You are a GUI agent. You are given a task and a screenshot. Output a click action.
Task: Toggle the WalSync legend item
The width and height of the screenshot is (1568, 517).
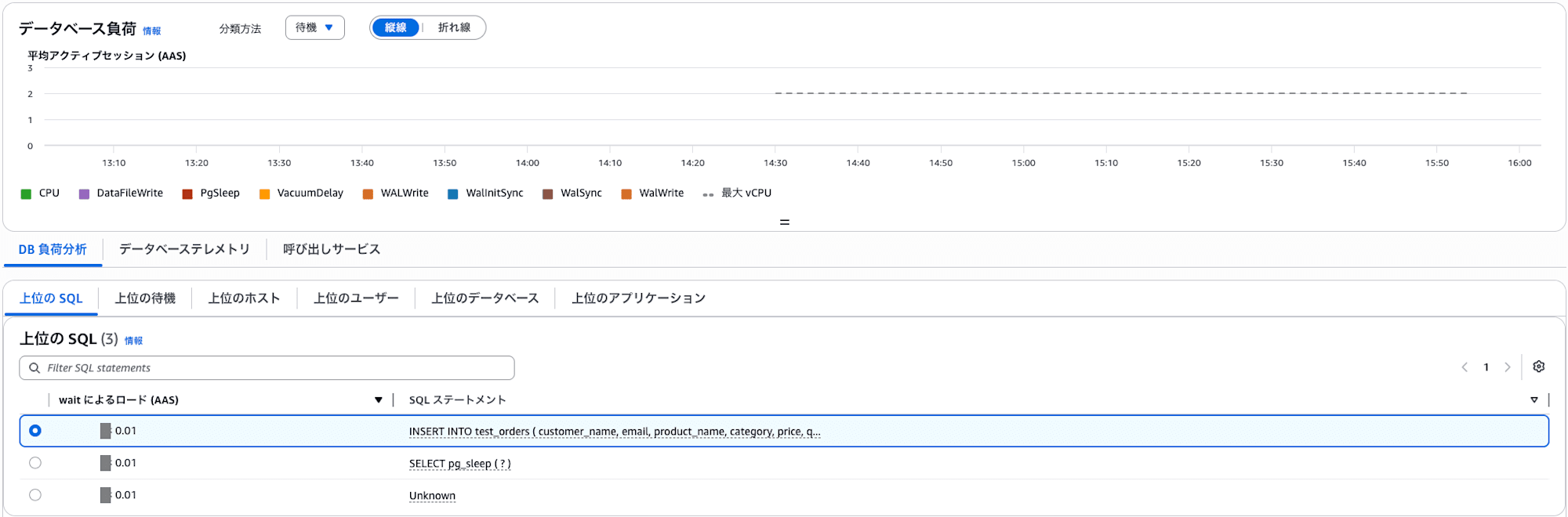572,193
